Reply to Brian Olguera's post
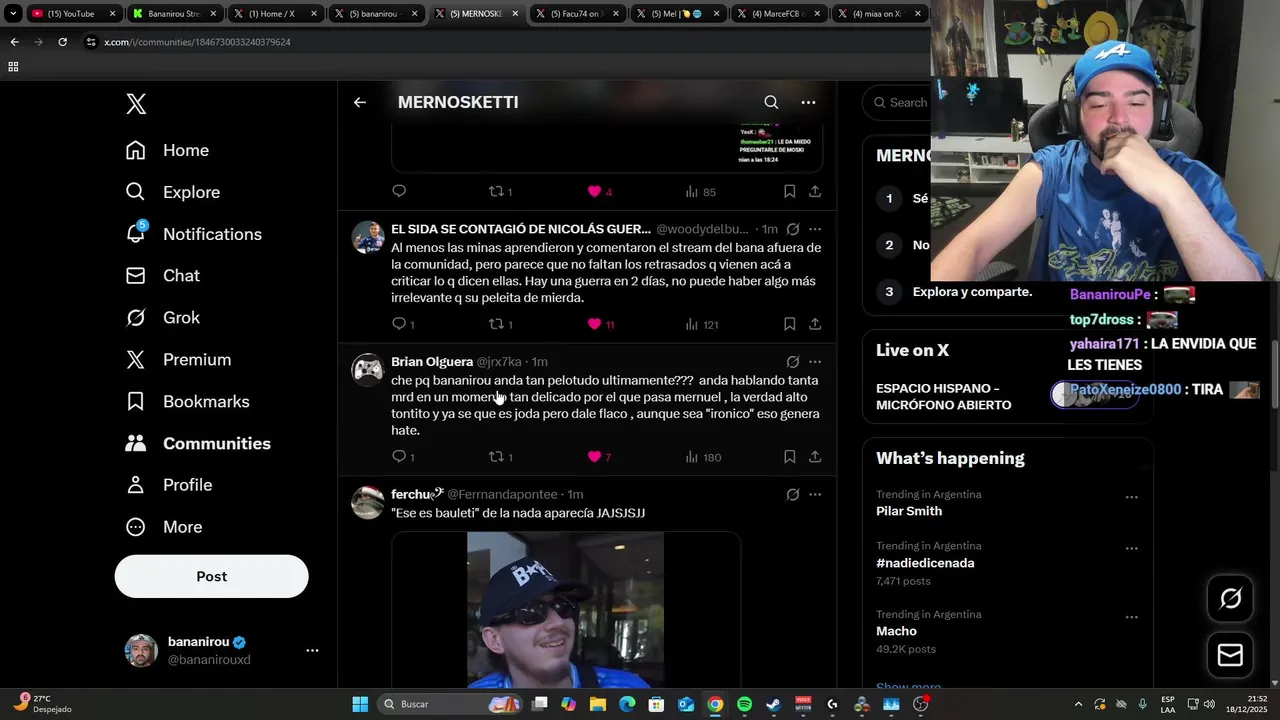 [x=403, y=457]
